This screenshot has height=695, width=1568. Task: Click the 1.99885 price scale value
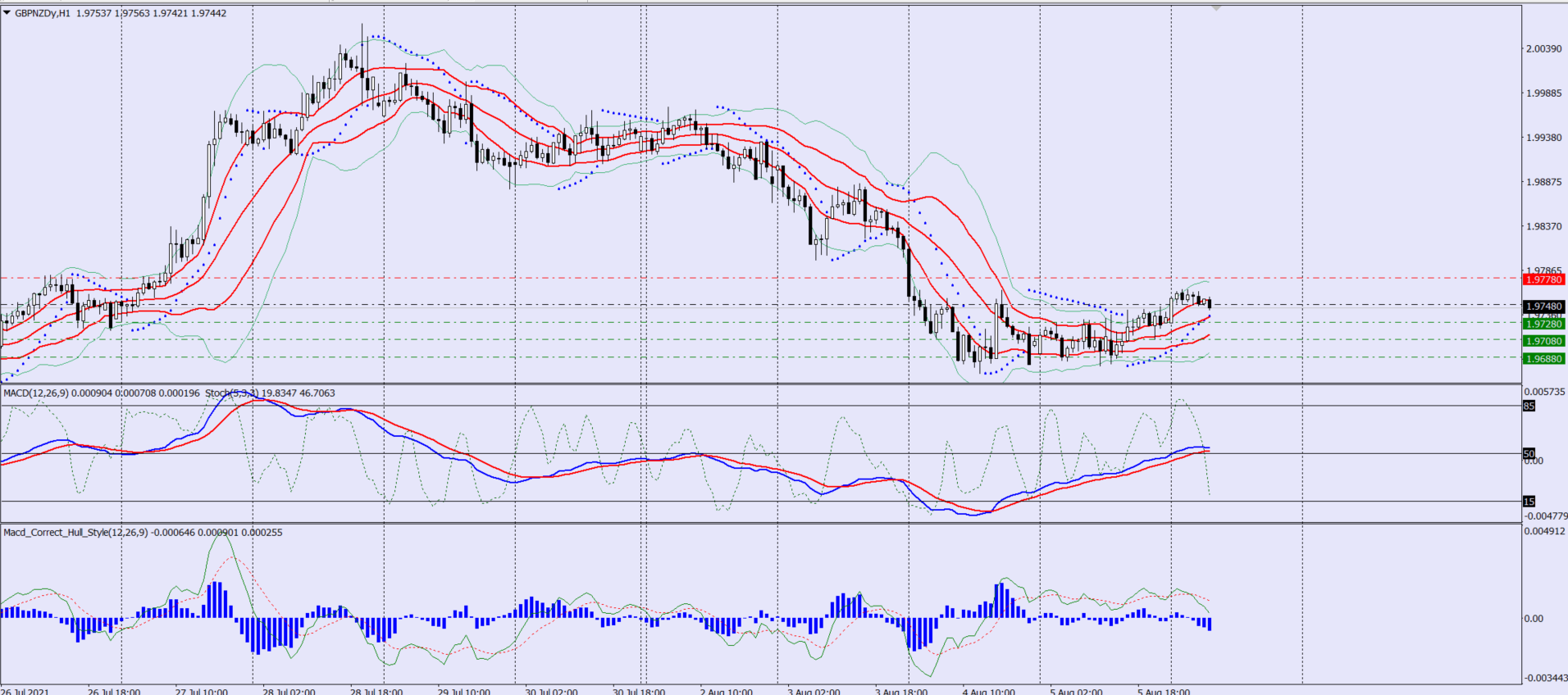pyautogui.click(x=1543, y=93)
